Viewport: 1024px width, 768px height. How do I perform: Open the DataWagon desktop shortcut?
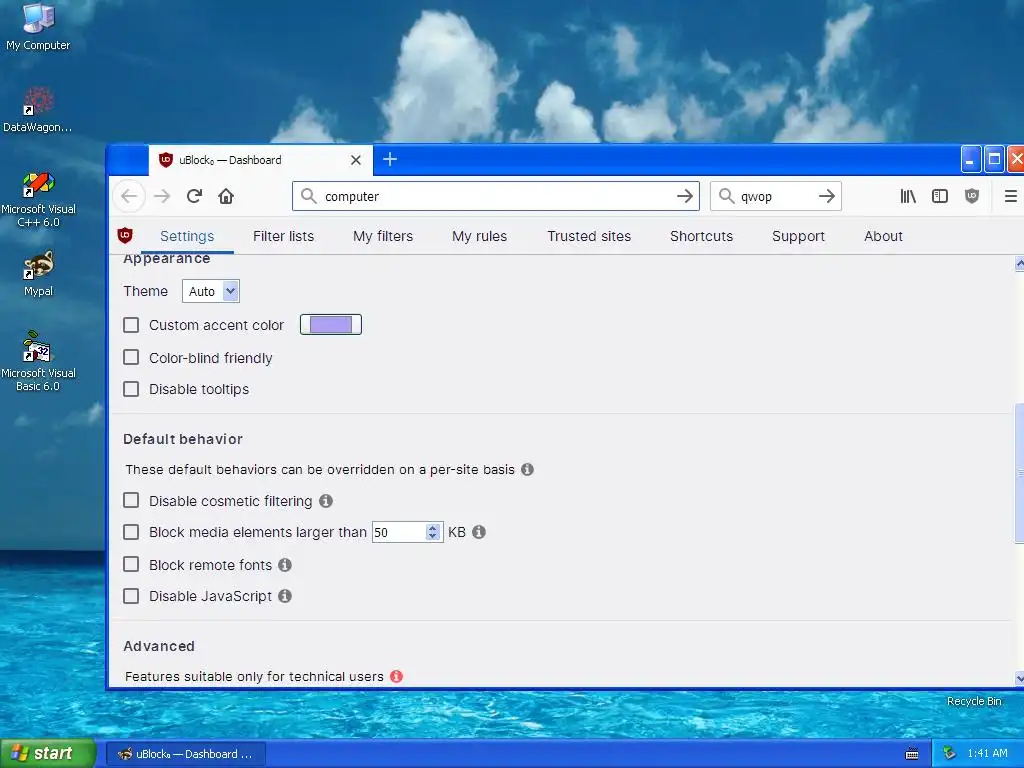(38, 109)
